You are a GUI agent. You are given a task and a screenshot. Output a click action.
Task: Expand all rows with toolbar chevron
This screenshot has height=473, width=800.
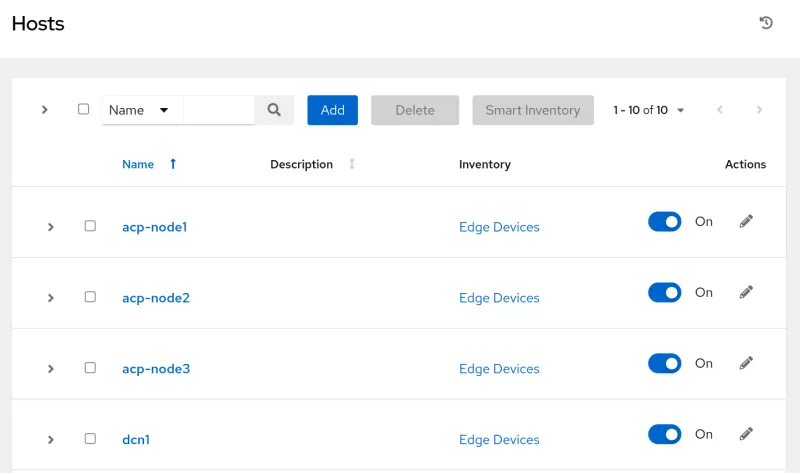(x=45, y=110)
